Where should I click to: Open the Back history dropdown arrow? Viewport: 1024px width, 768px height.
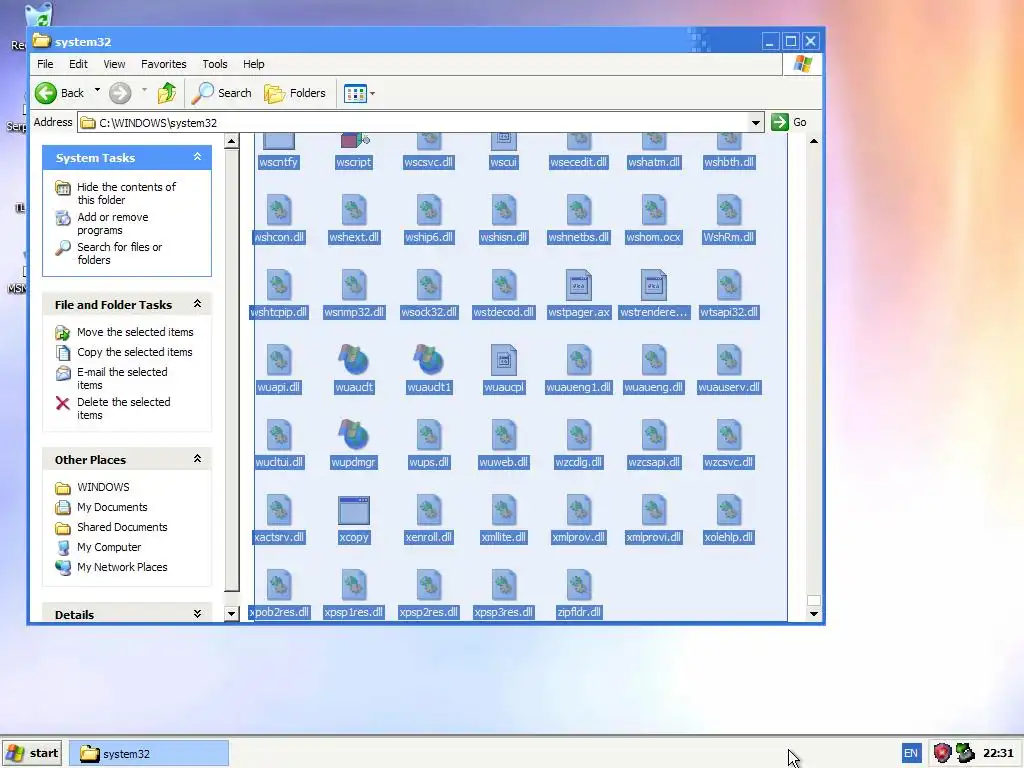[x=97, y=91]
